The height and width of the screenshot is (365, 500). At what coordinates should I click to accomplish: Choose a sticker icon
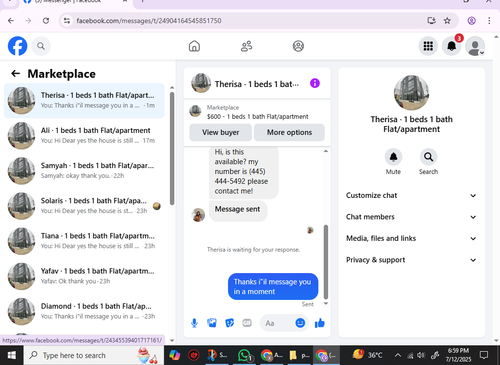point(229,323)
